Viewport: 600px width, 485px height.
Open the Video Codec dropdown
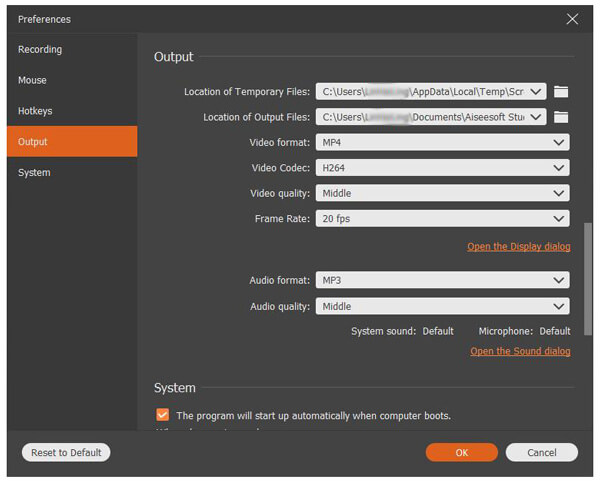(x=442, y=168)
